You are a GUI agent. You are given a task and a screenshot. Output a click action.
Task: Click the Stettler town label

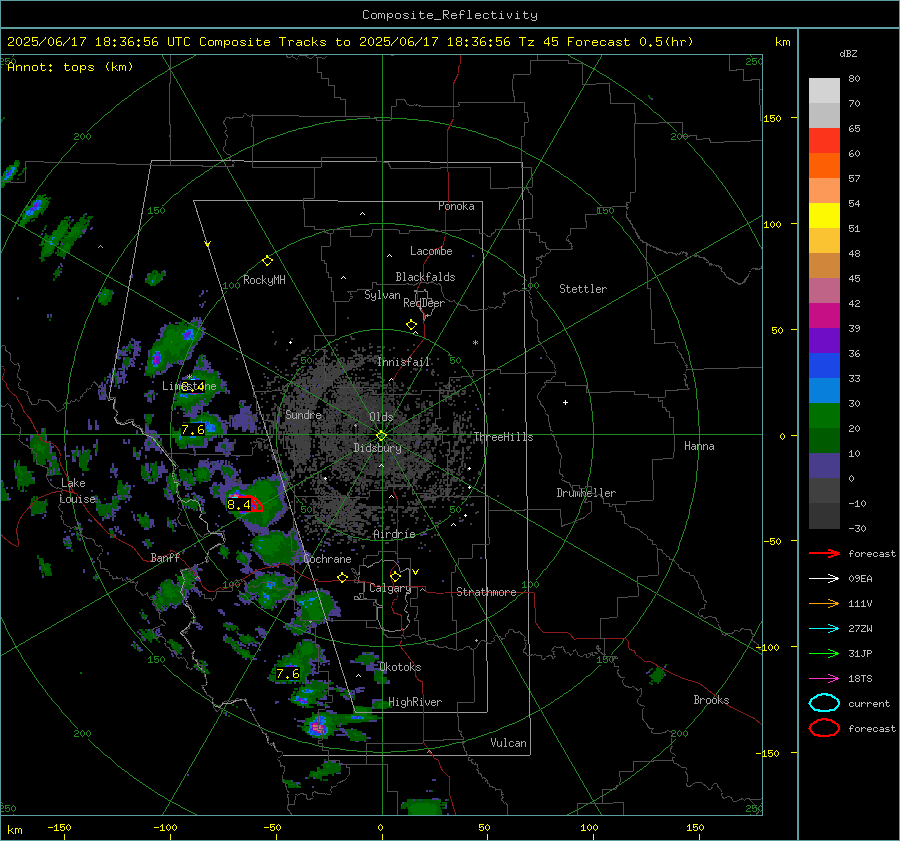tap(583, 289)
